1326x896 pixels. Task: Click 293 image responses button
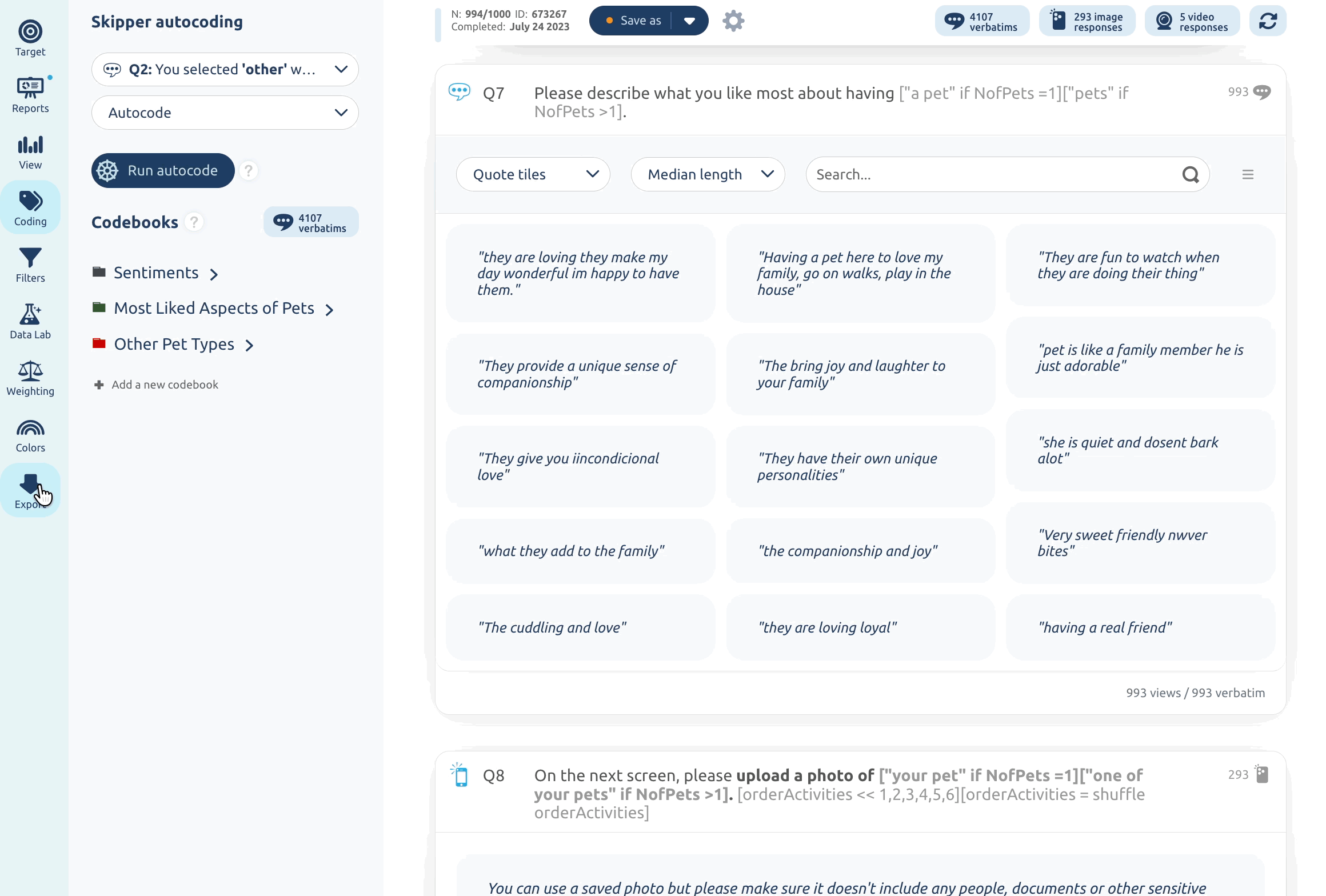click(x=1087, y=21)
